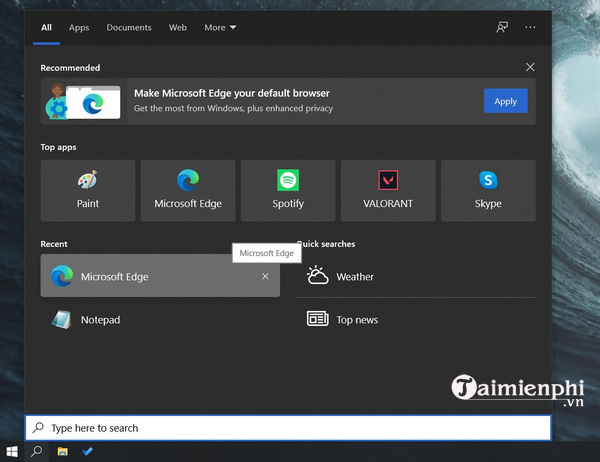Click the taskbar search magnifier icon
The image size is (600, 462).
[37, 452]
